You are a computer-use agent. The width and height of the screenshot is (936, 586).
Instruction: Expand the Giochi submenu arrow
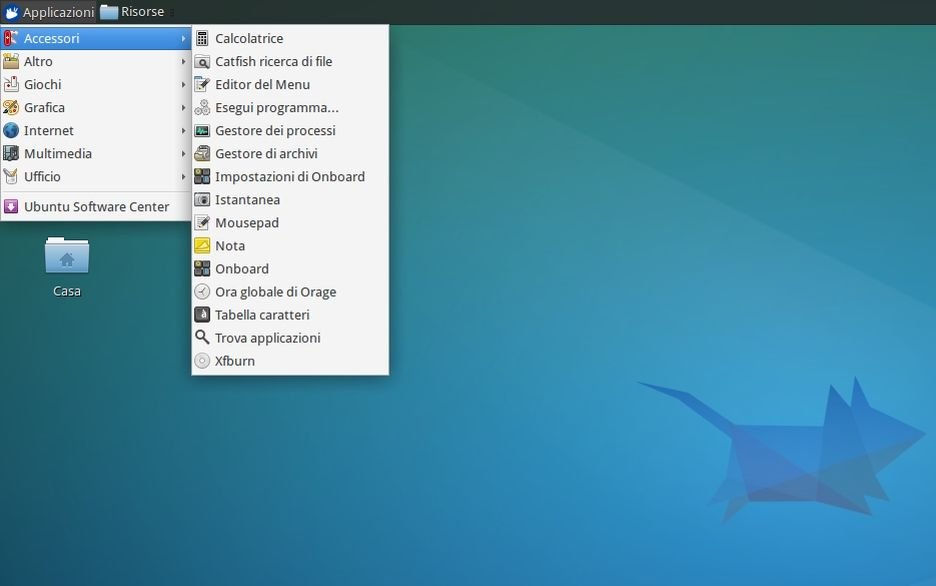tap(183, 84)
